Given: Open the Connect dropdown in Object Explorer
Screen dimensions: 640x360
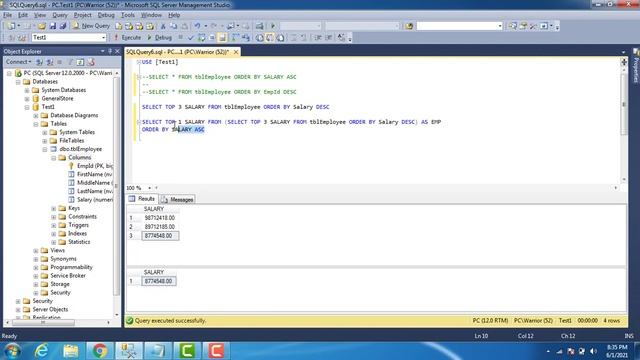Looking at the screenshot, I should click(18, 62).
